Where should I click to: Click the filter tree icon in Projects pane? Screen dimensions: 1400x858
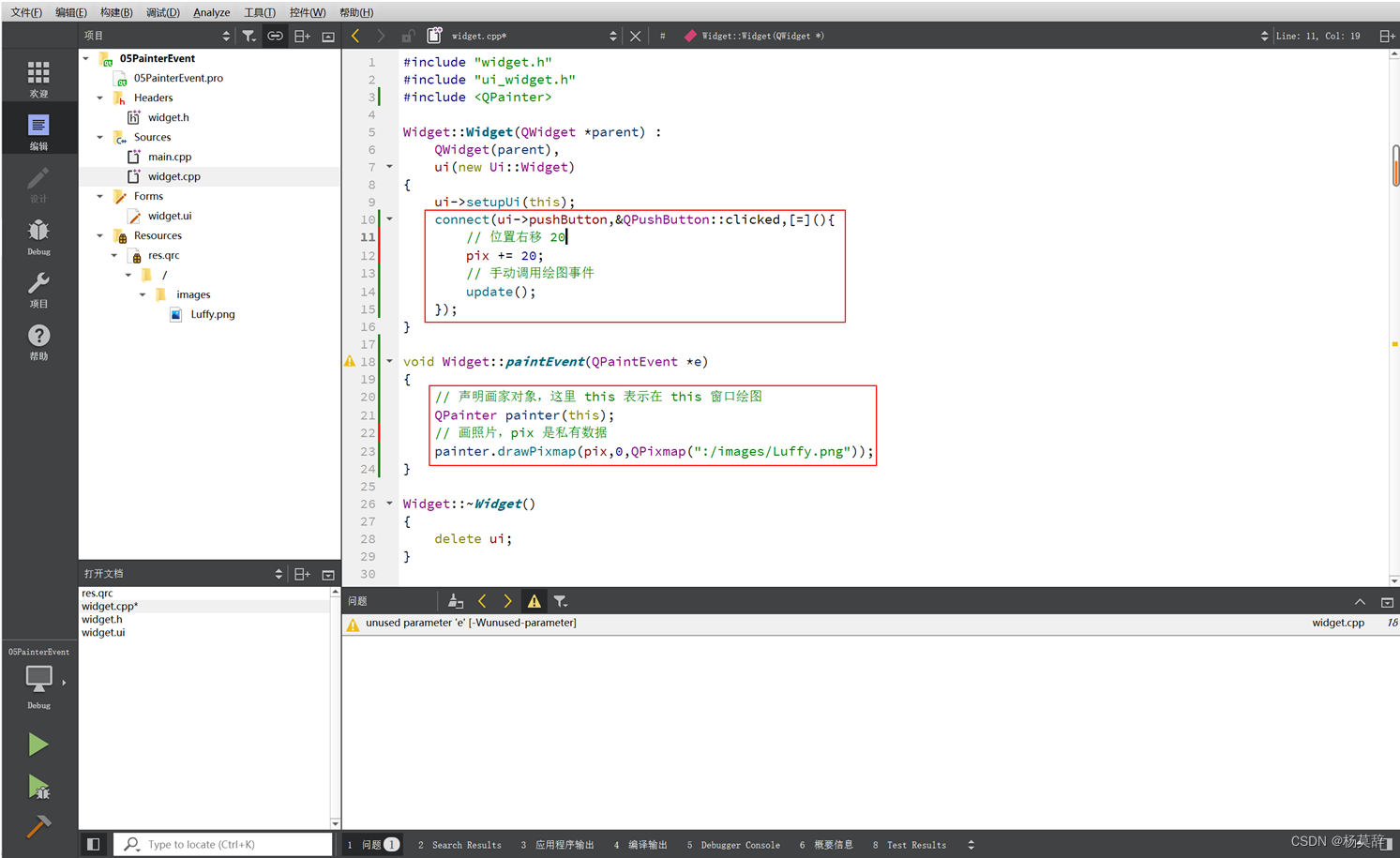(x=248, y=36)
